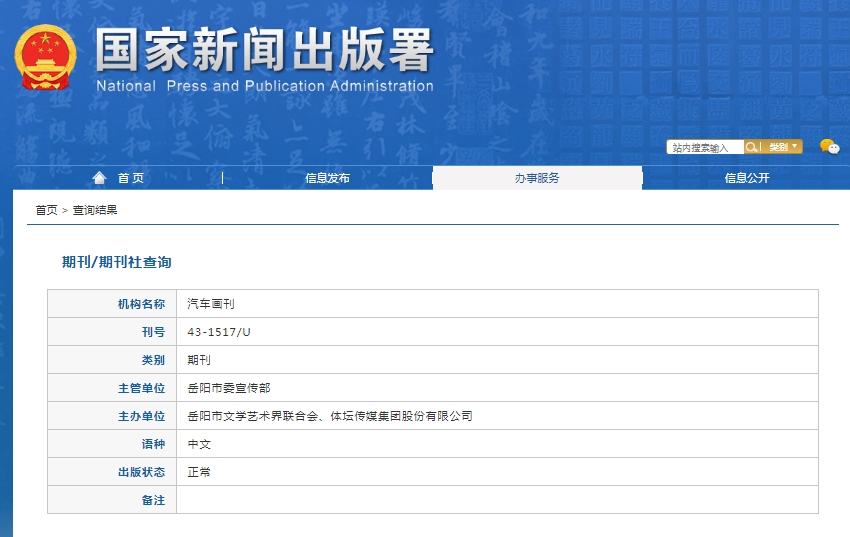Click the 主管单位 row label
Image resolution: width=850 pixels, height=537 pixels.
[x=141, y=388]
